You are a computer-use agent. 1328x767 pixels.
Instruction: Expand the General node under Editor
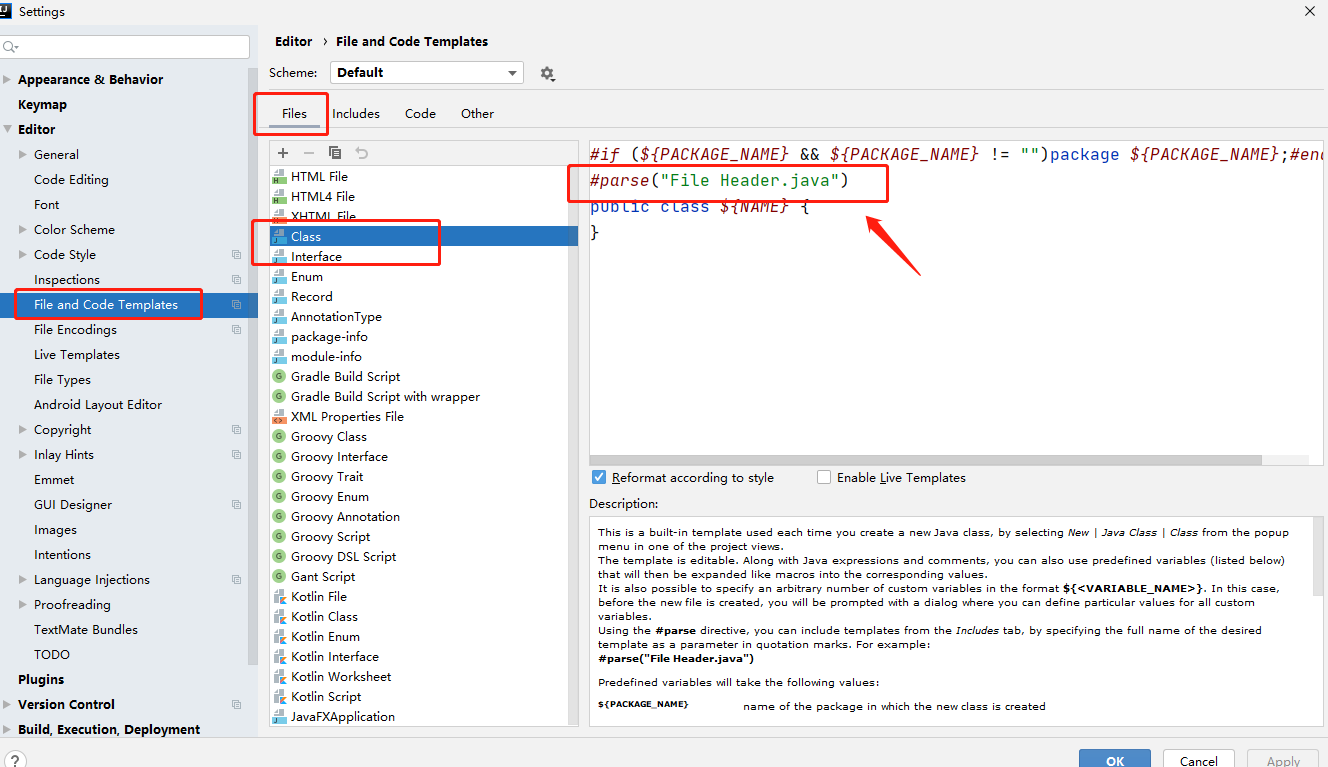click(x=24, y=155)
